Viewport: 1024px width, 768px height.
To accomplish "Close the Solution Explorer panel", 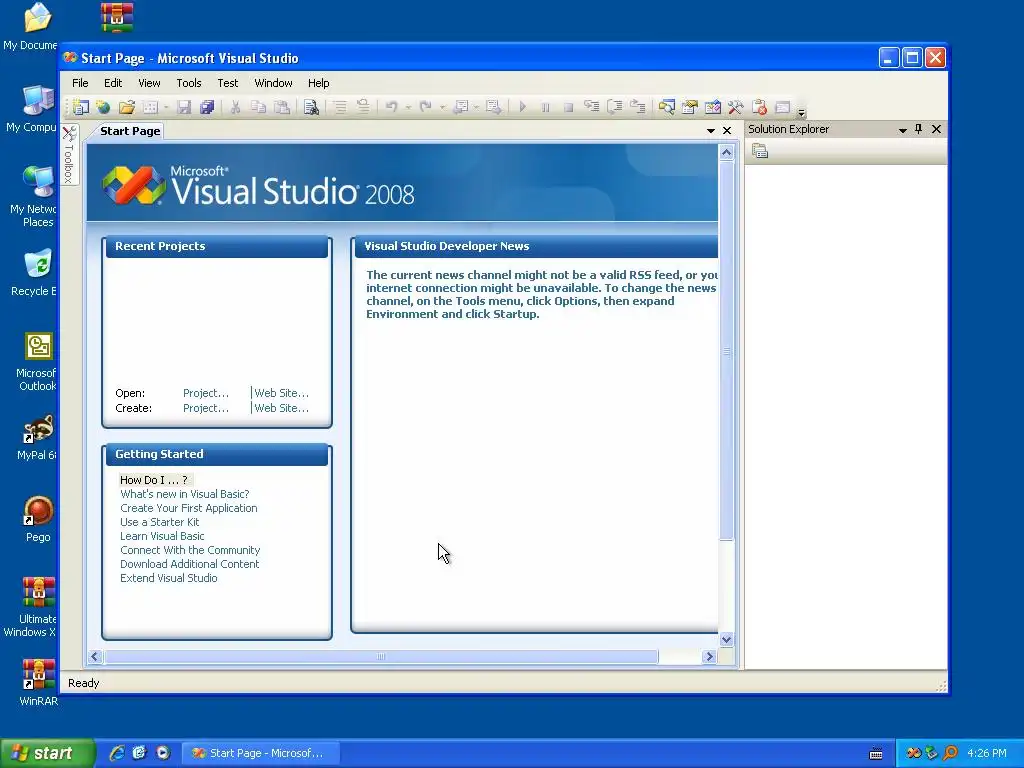I will [936, 129].
